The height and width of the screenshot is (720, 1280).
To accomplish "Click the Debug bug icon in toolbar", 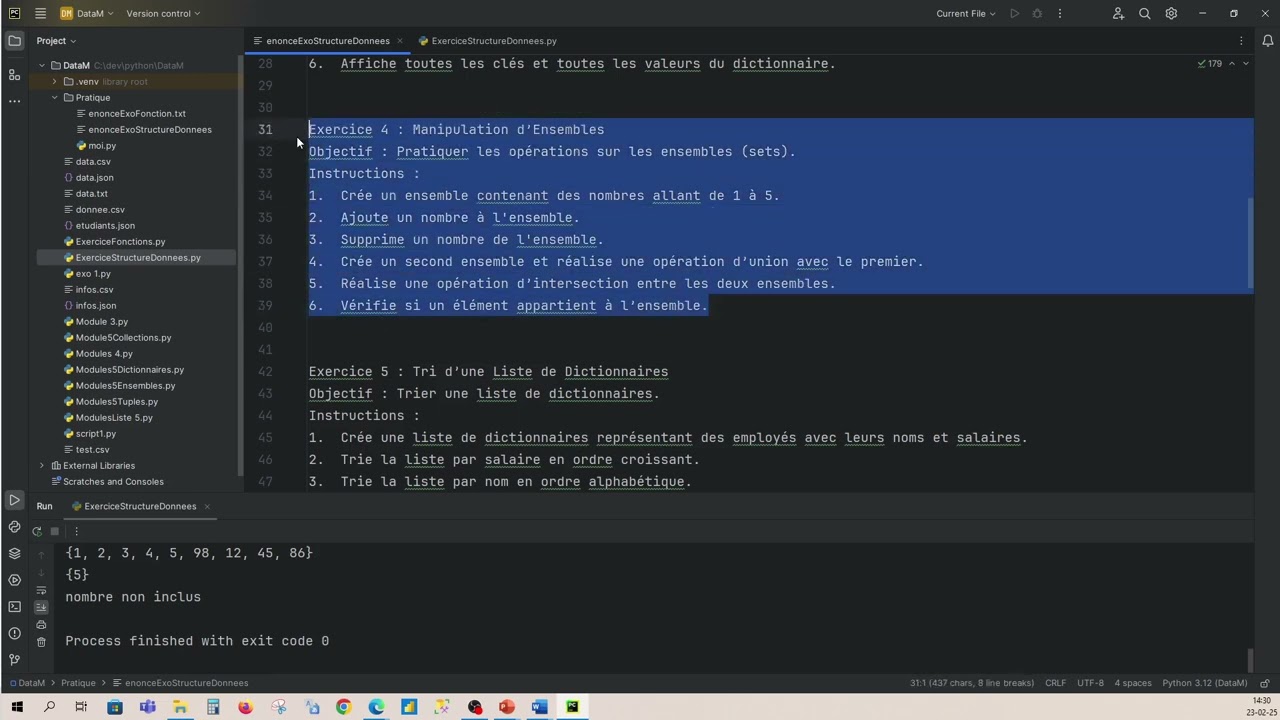I will 1037,13.
